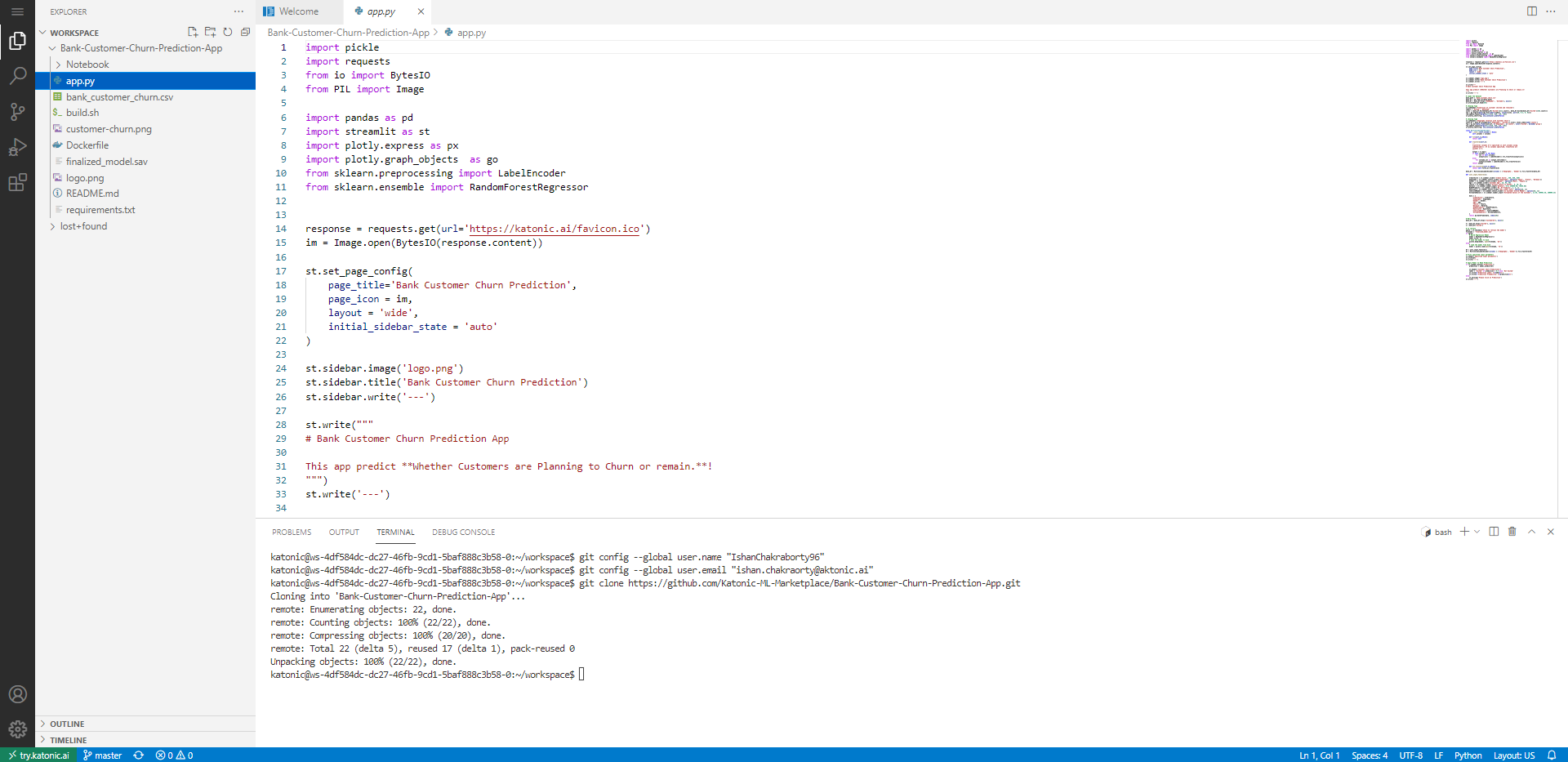The height and width of the screenshot is (762, 1568).
Task: Close the app.py editor tab
Action: 421,11
